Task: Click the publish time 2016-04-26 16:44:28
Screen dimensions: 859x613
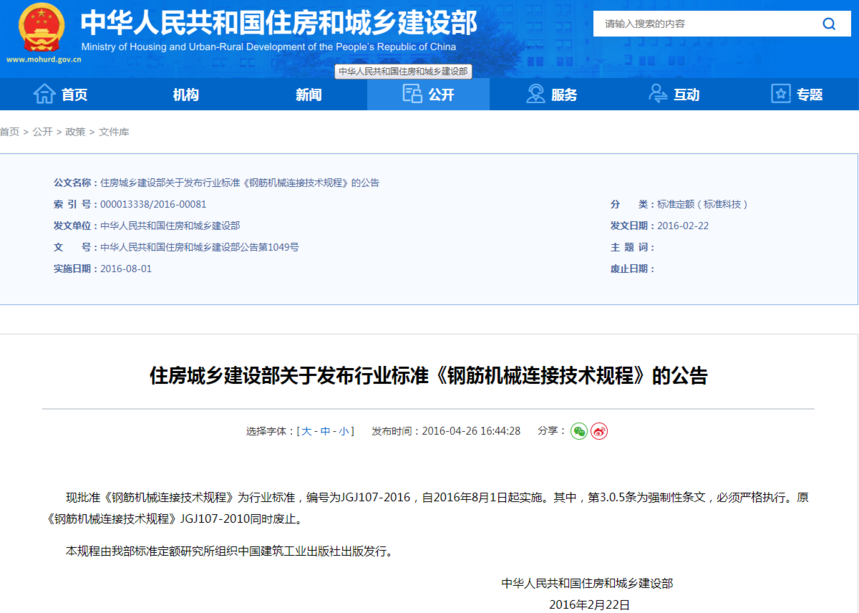Action: (x=471, y=431)
